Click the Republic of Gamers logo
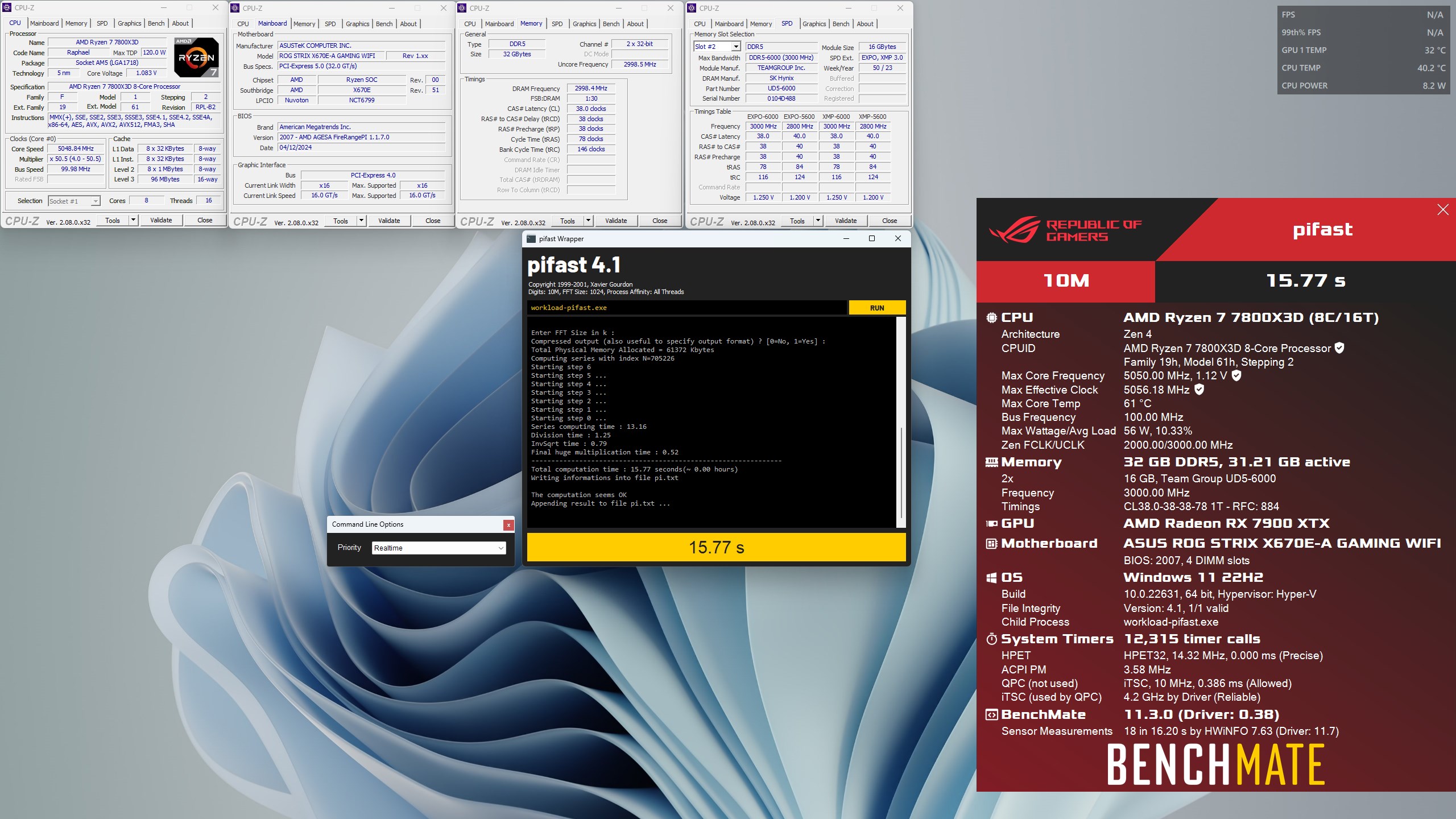 (x=1065, y=230)
